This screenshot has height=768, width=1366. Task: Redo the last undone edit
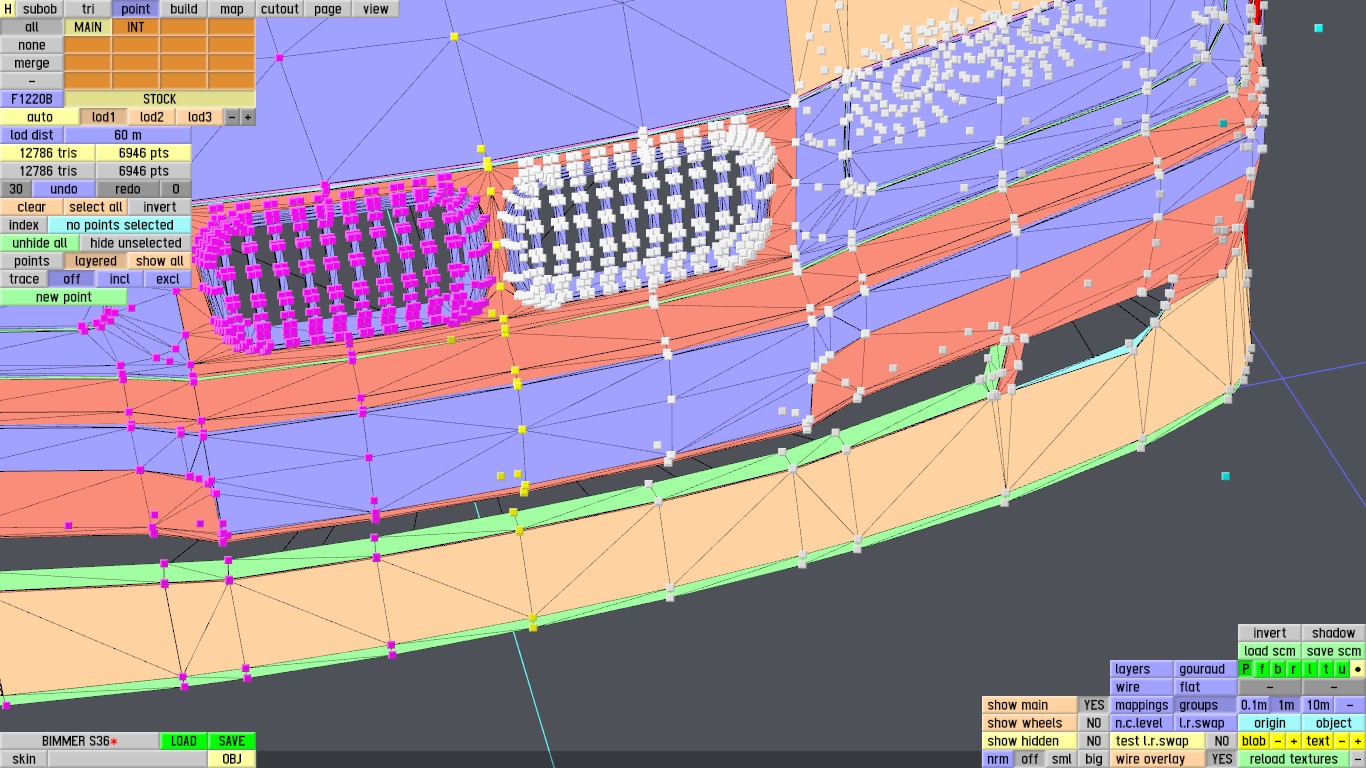tap(128, 189)
